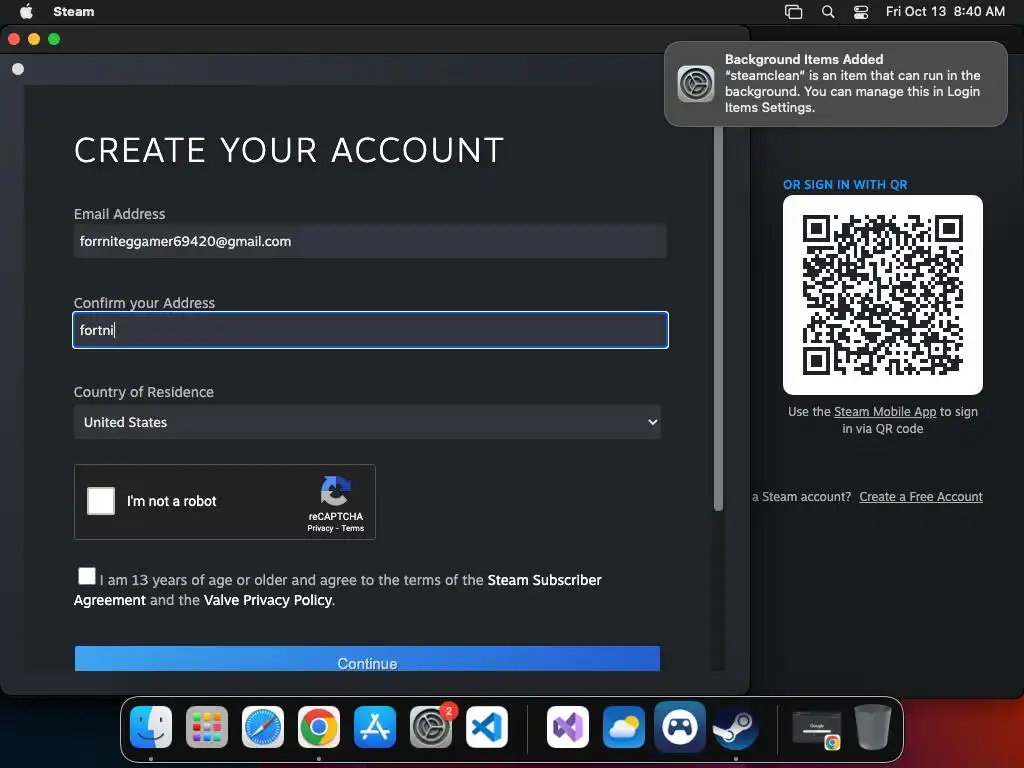Screen dimensions: 1024x768
Task: Open the Steam Subscriber Agreement link
Action: point(338,590)
